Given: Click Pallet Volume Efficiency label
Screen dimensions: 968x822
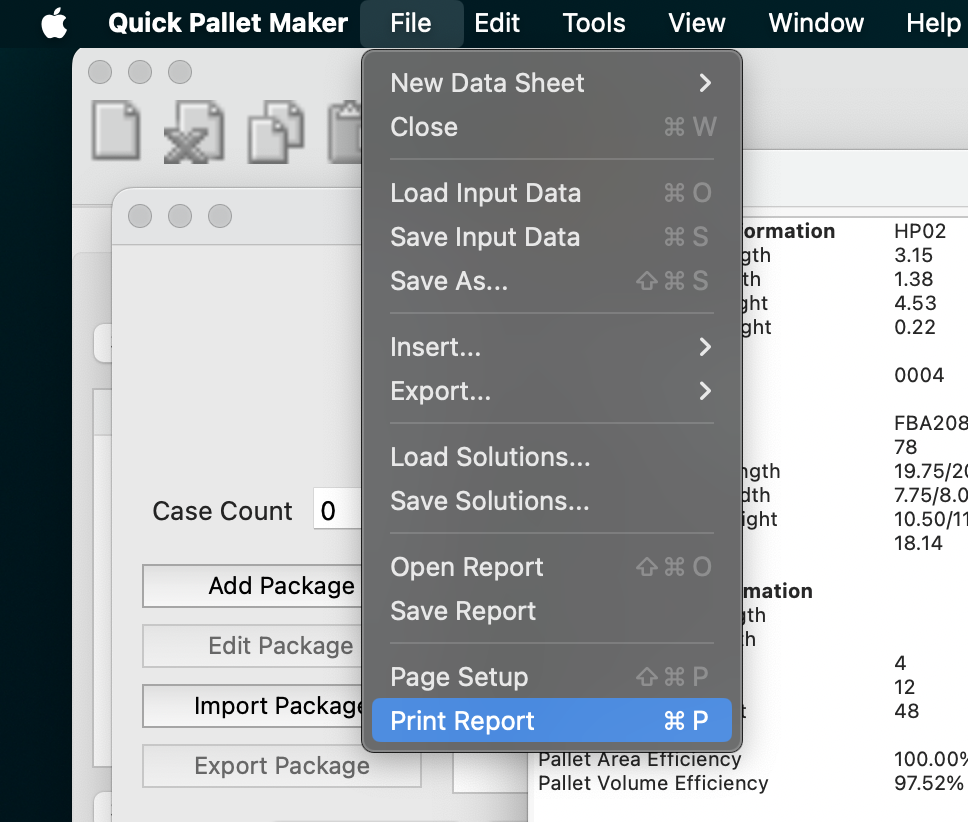Looking at the screenshot, I should click(x=653, y=783).
